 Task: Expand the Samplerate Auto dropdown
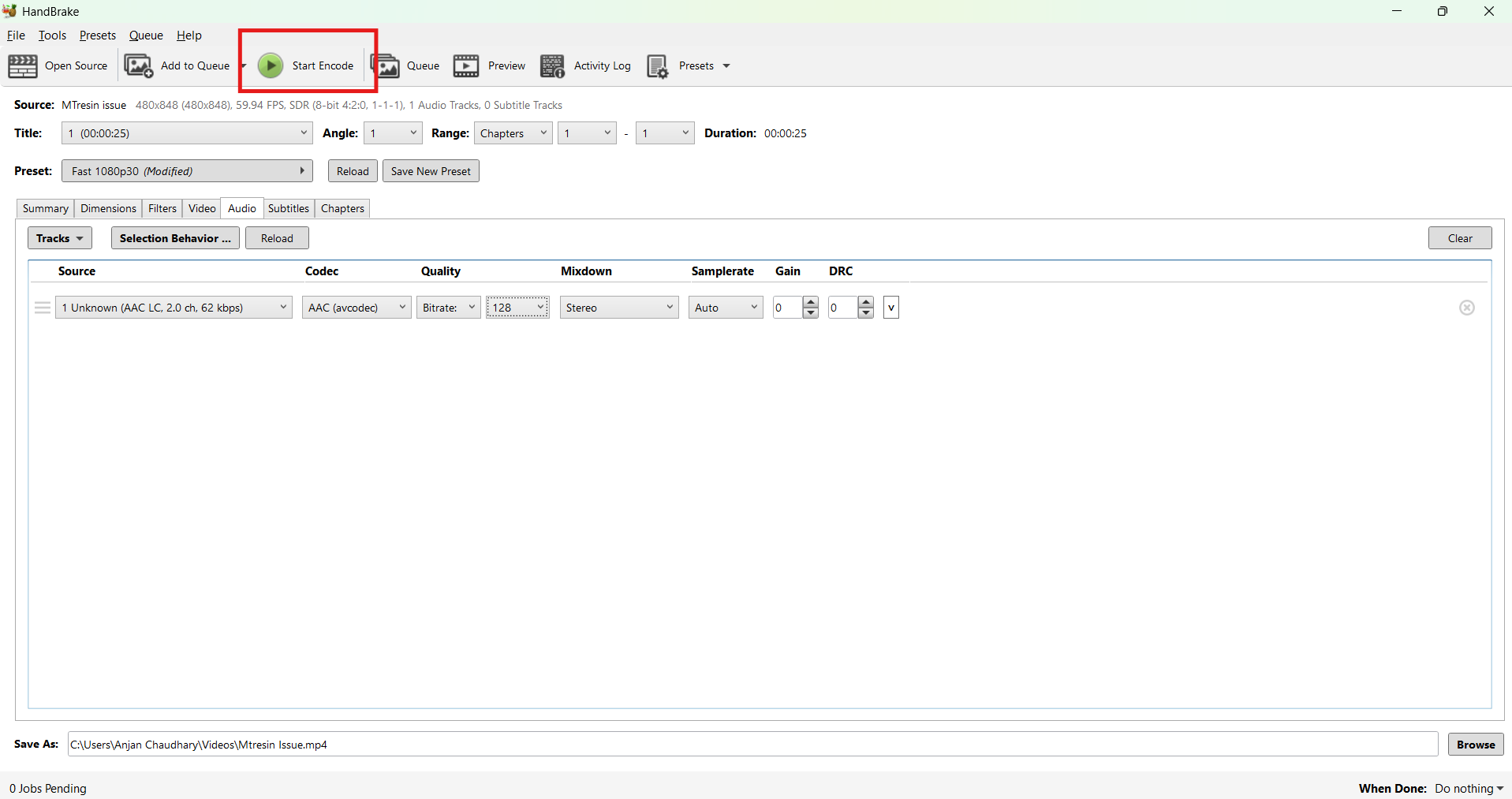pos(726,308)
